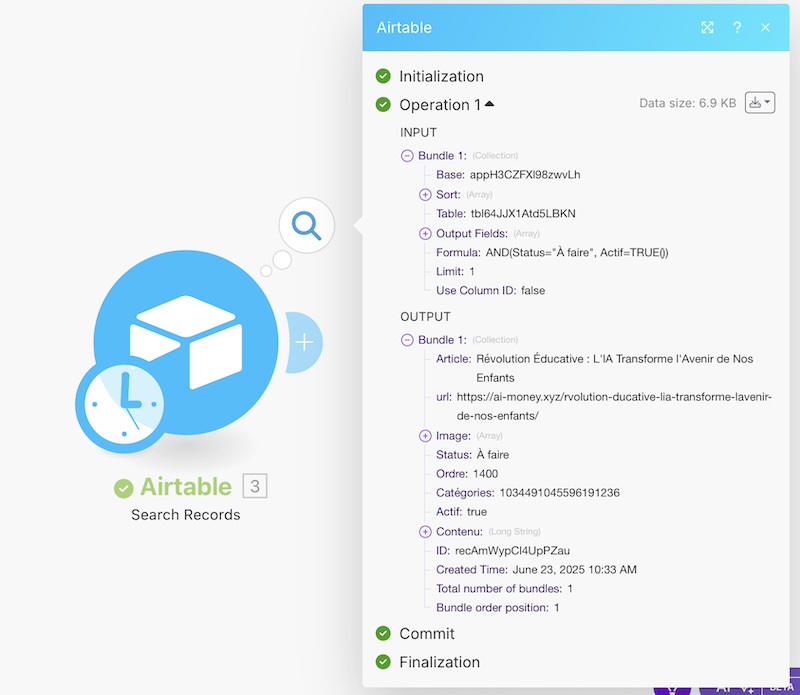
Task: Collapse Operation 1 details
Action: [489, 104]
